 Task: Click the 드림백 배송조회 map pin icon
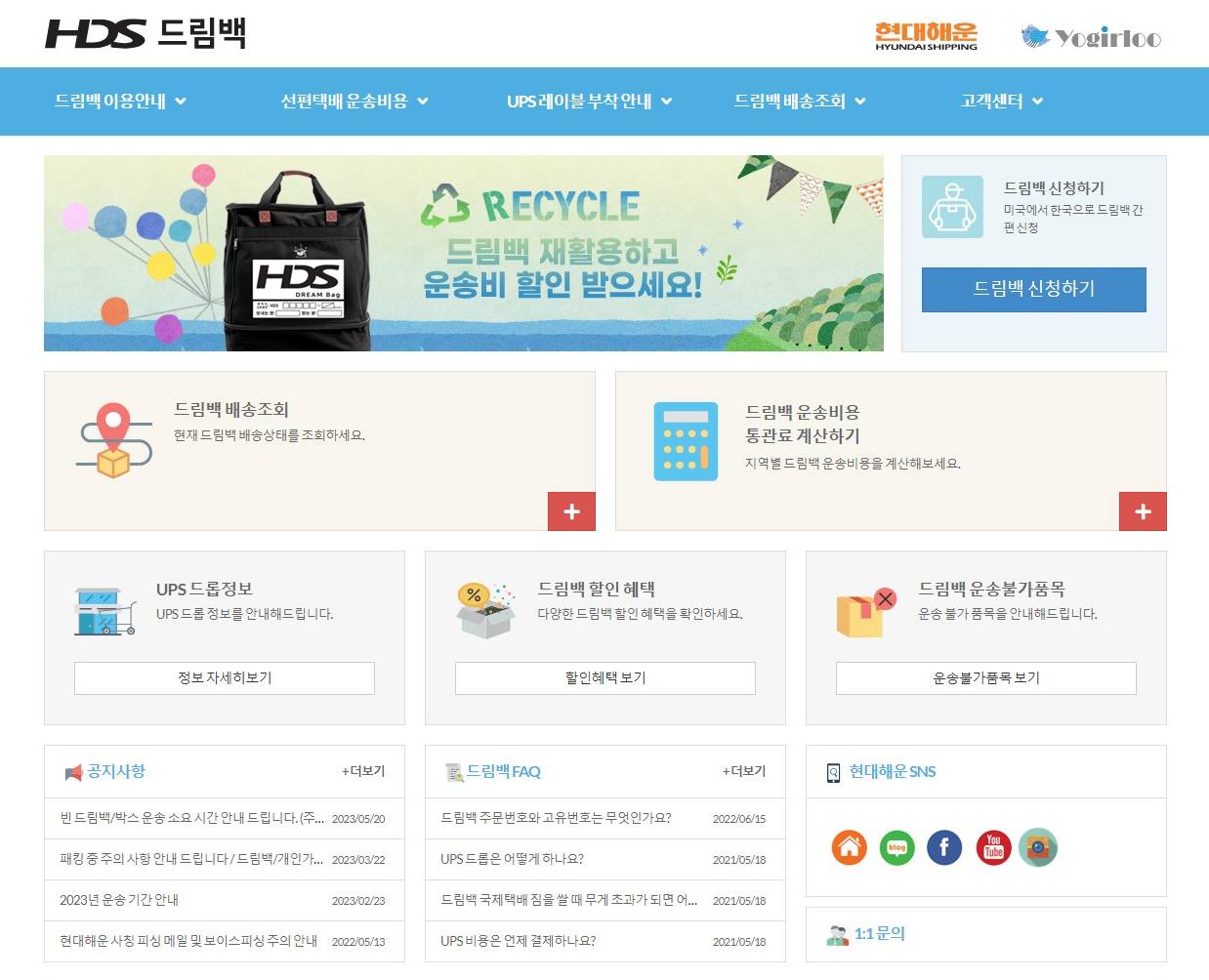[114, 440]
